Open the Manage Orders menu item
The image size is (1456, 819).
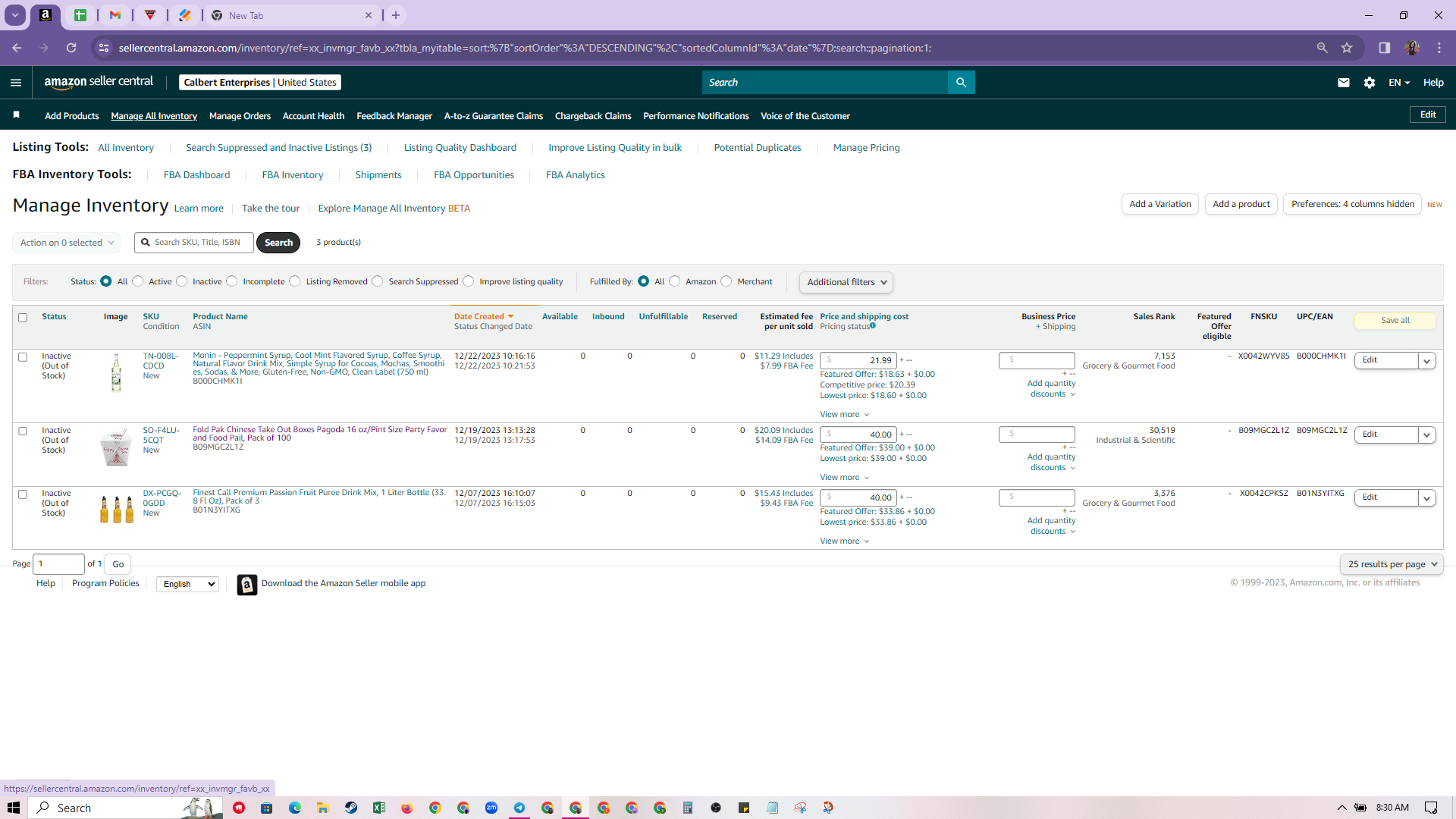[x=240, y=116]
